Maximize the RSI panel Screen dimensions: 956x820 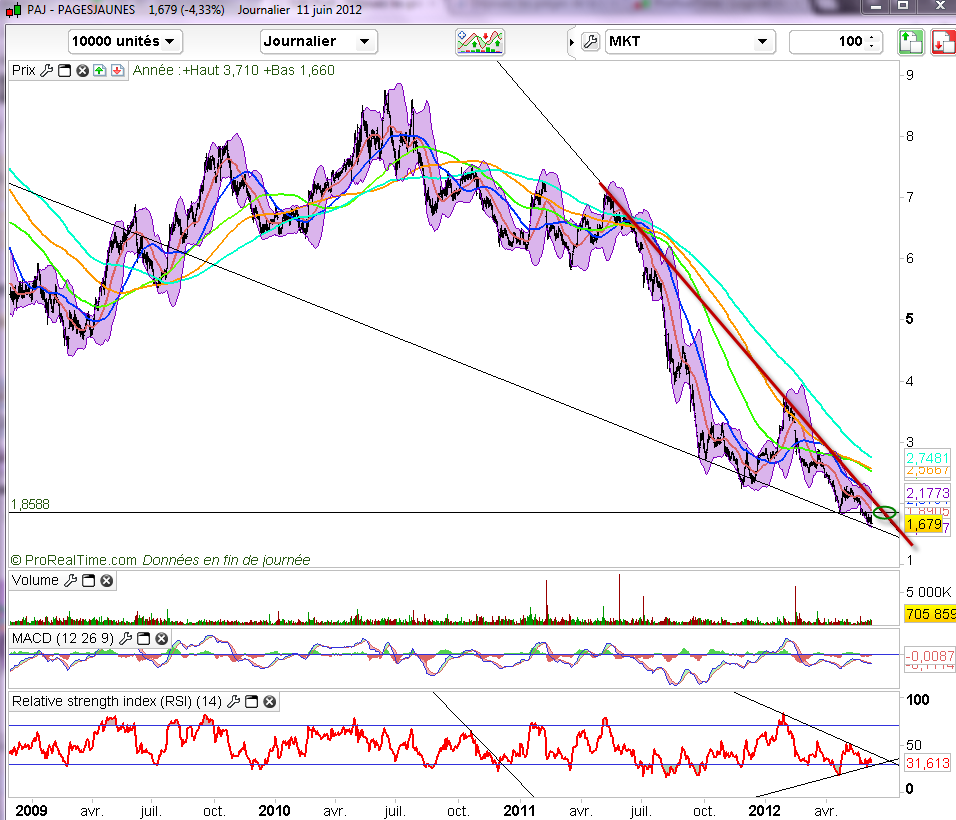(x=252, y=701)
